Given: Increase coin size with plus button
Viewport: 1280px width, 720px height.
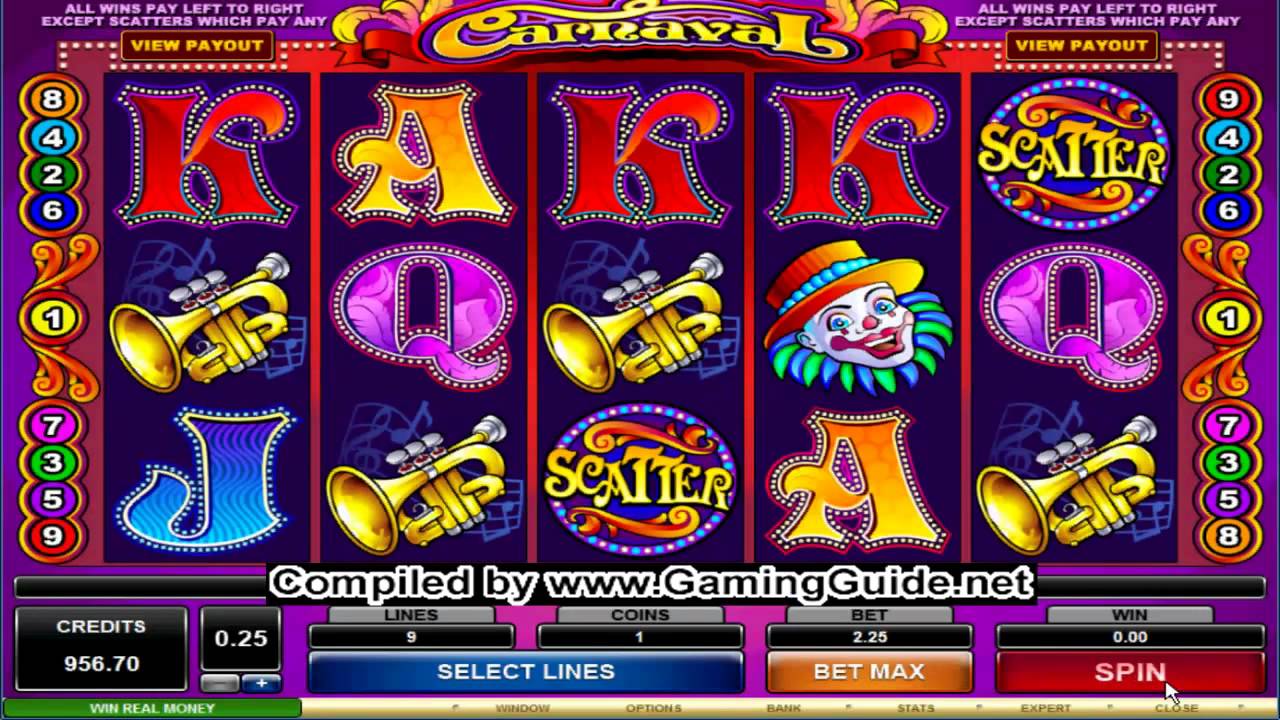Looking at the screenshot, I should [262, 684].
